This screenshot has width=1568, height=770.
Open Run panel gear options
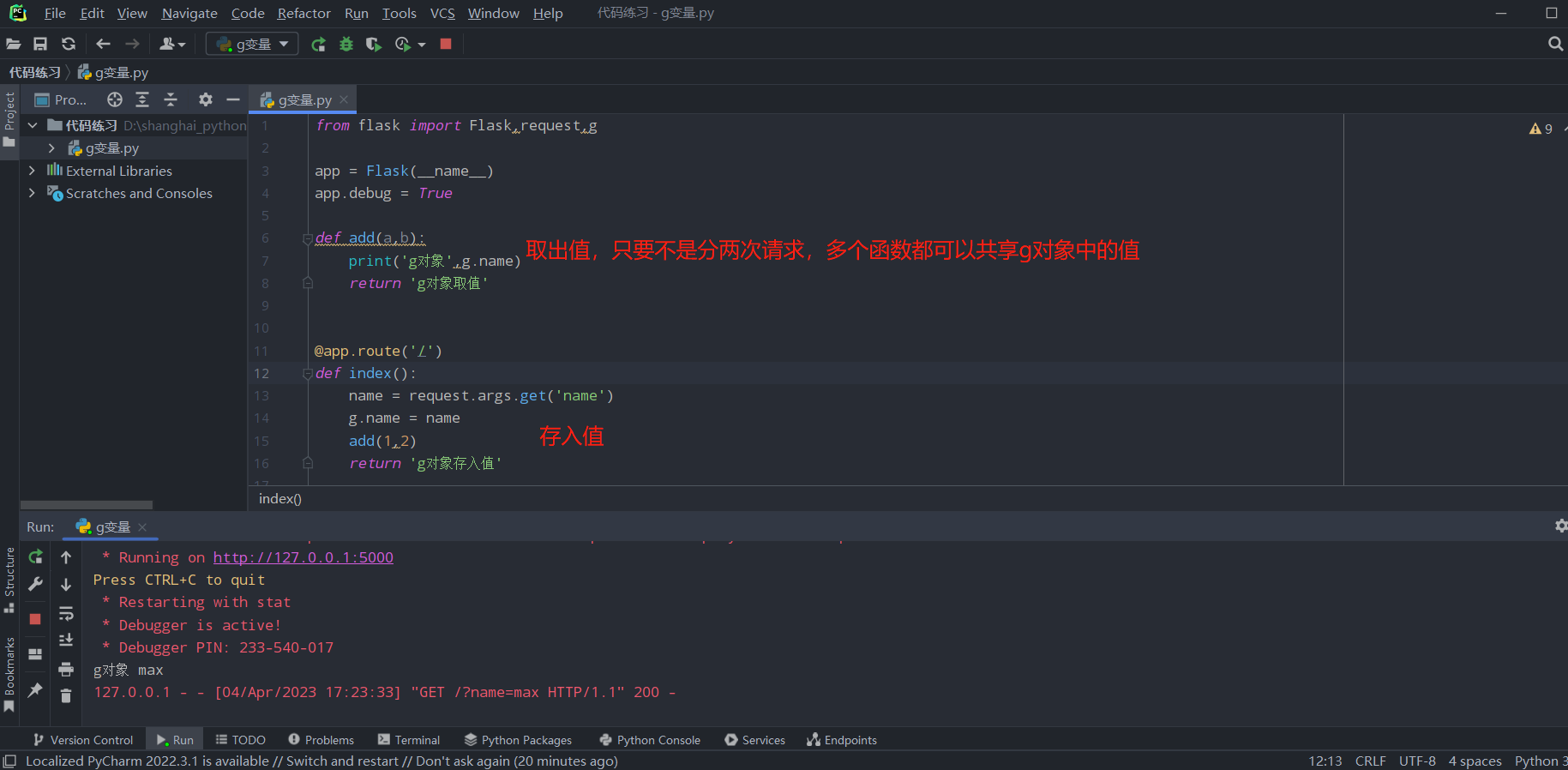[1560, 526]
